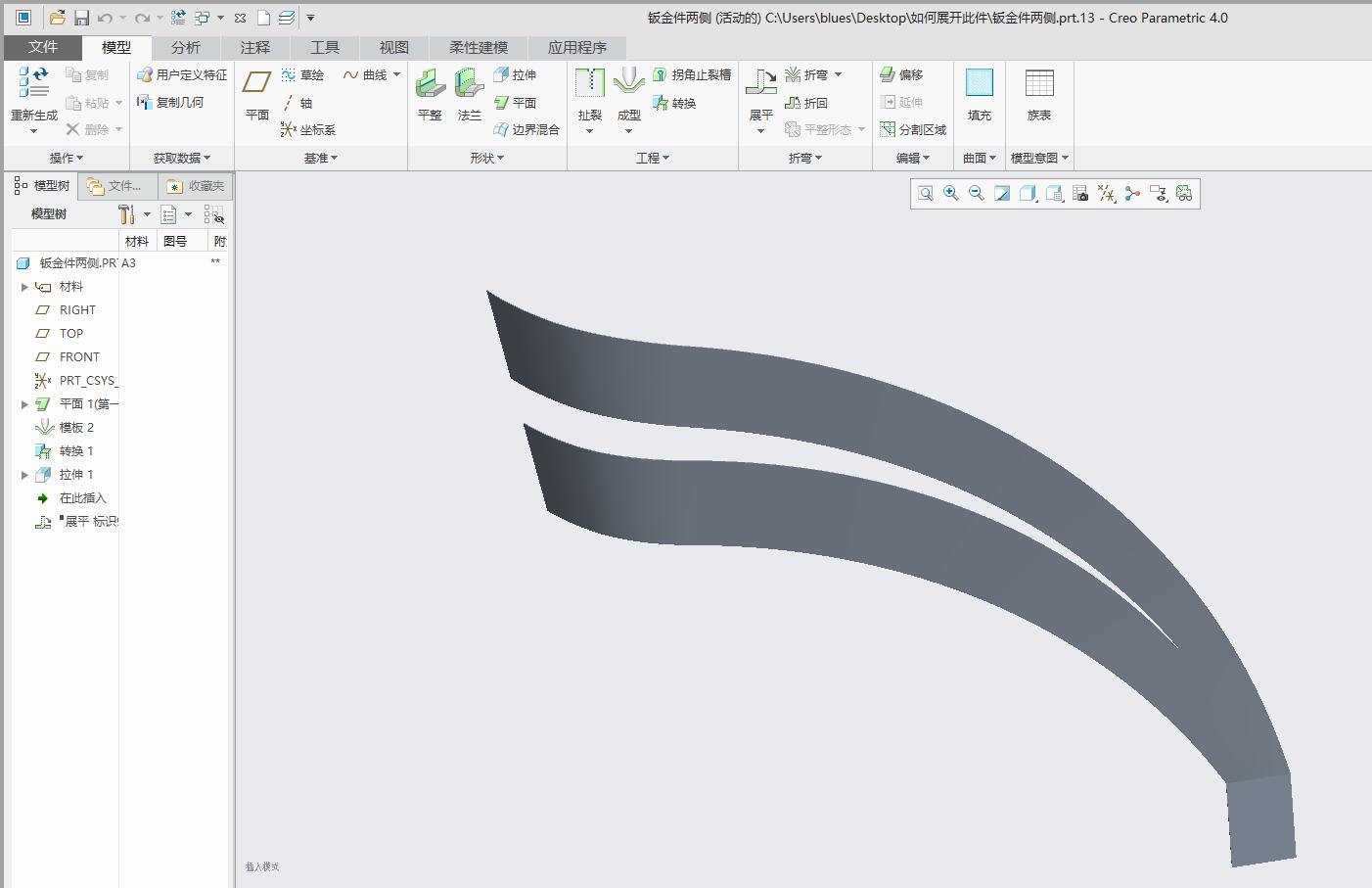
Task: Toggle Spin Center in the graphics toolbar
Action: 1132,194
